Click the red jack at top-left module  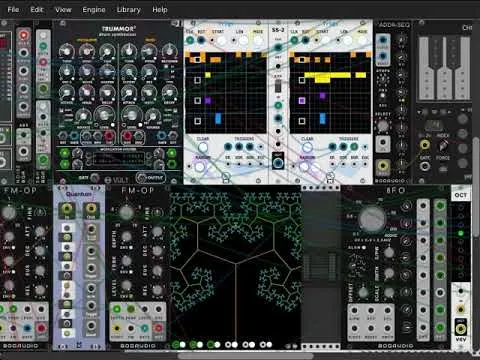[23, 35]
